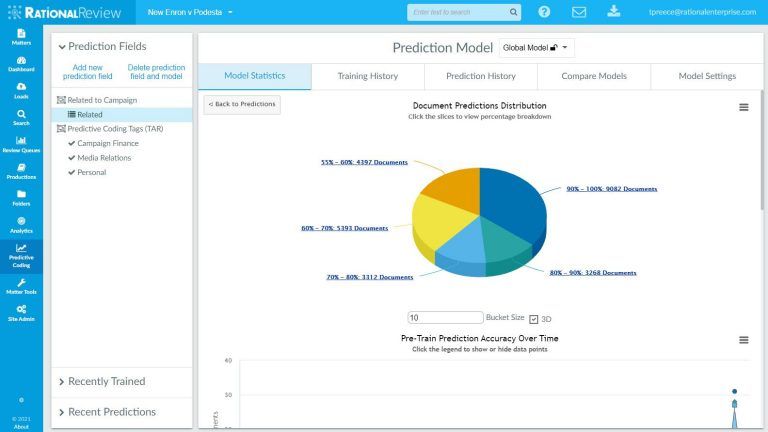Open the New Enron v Podesta dropdown
Image resolution: width=768 pixels, height=432 pixels.
pos(190,12)
